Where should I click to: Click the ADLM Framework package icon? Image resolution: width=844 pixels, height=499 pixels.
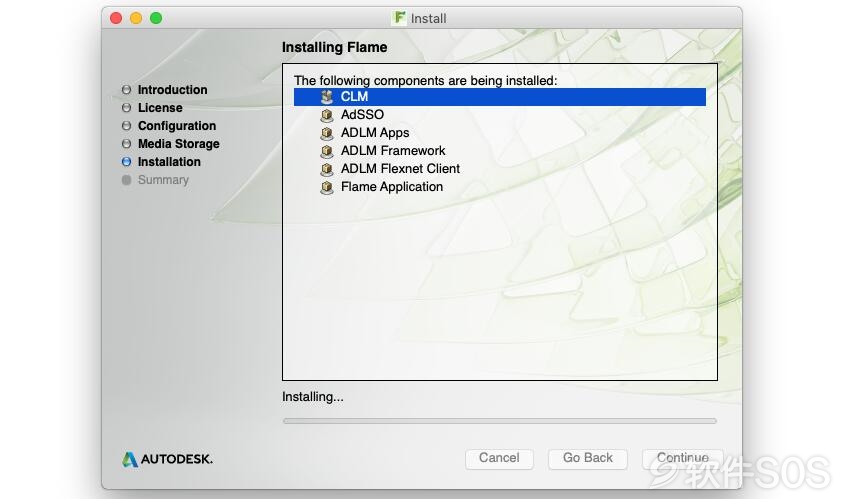[327, 151]
